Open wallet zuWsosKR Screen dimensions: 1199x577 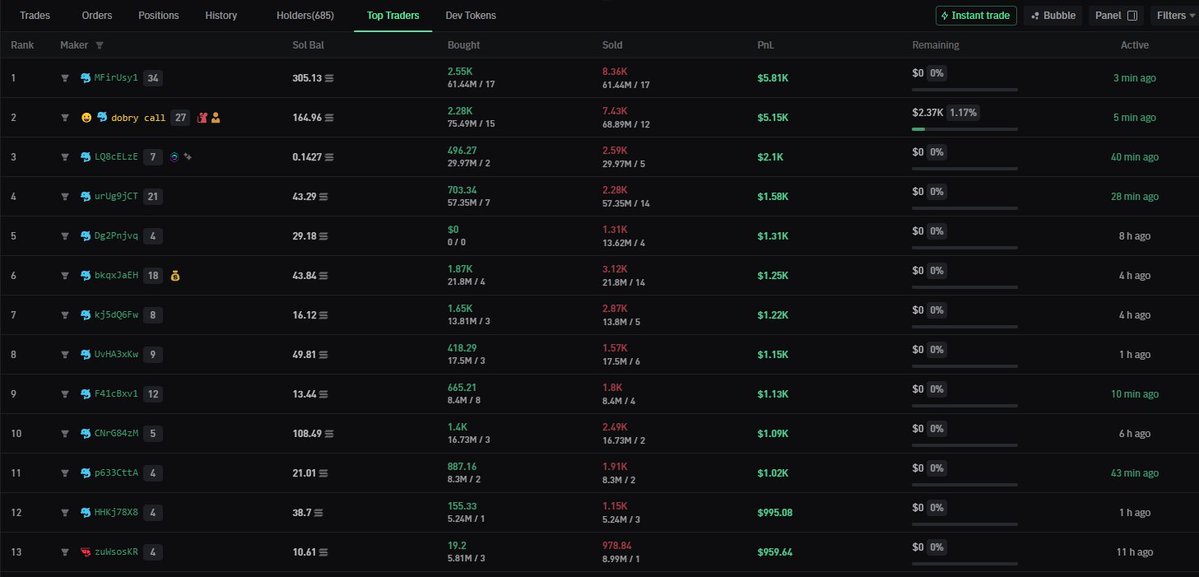116,552
